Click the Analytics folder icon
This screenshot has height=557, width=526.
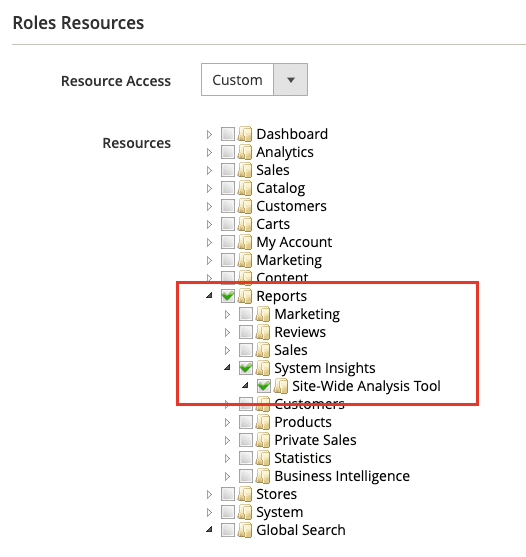tap(245, 152)
